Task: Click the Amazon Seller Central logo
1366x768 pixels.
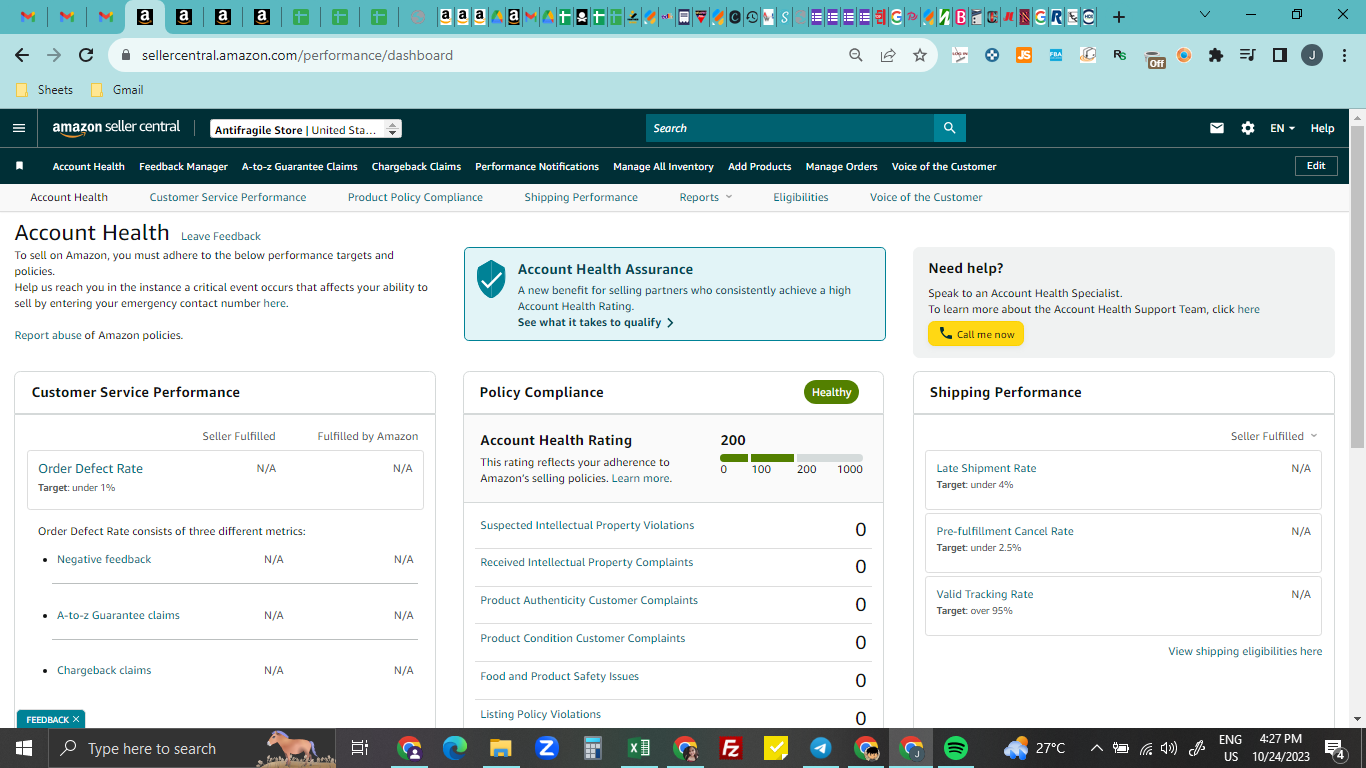Action: pyautogui.click(x=116, y=128)
